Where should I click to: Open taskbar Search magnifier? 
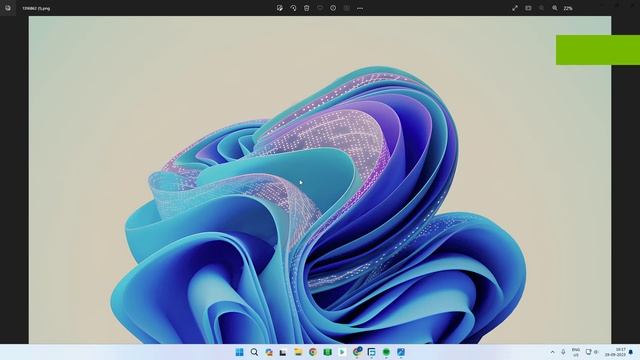coord(254,352)
